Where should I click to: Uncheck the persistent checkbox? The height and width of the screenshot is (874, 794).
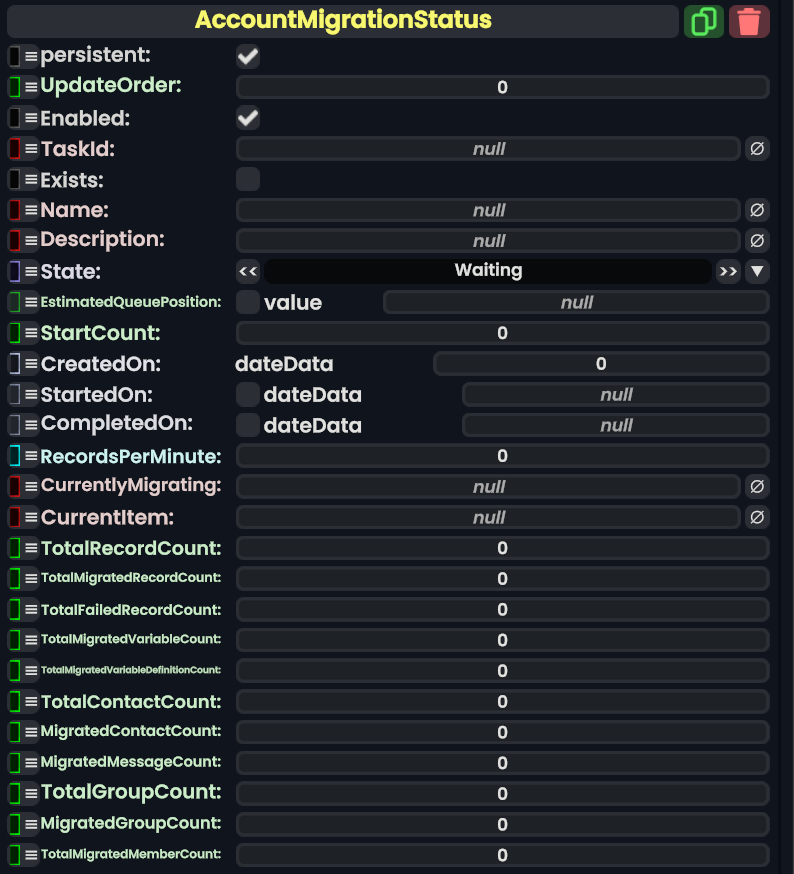coord(248,57)
